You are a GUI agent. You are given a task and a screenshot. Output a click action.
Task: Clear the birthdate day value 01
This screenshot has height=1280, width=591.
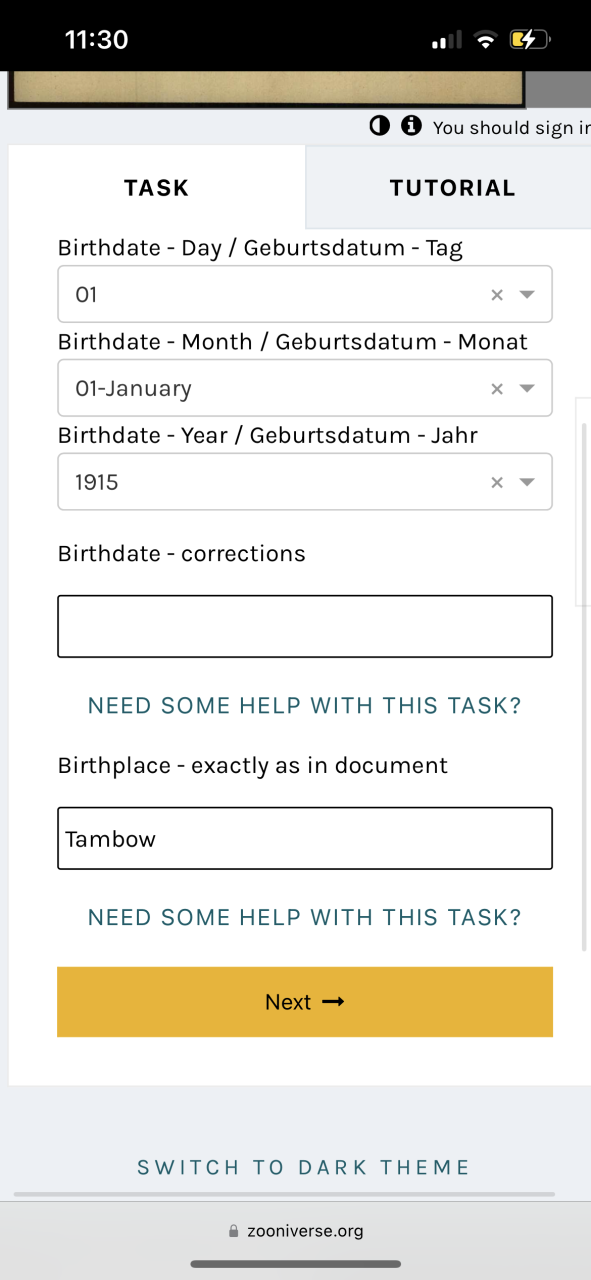[497, 295]
